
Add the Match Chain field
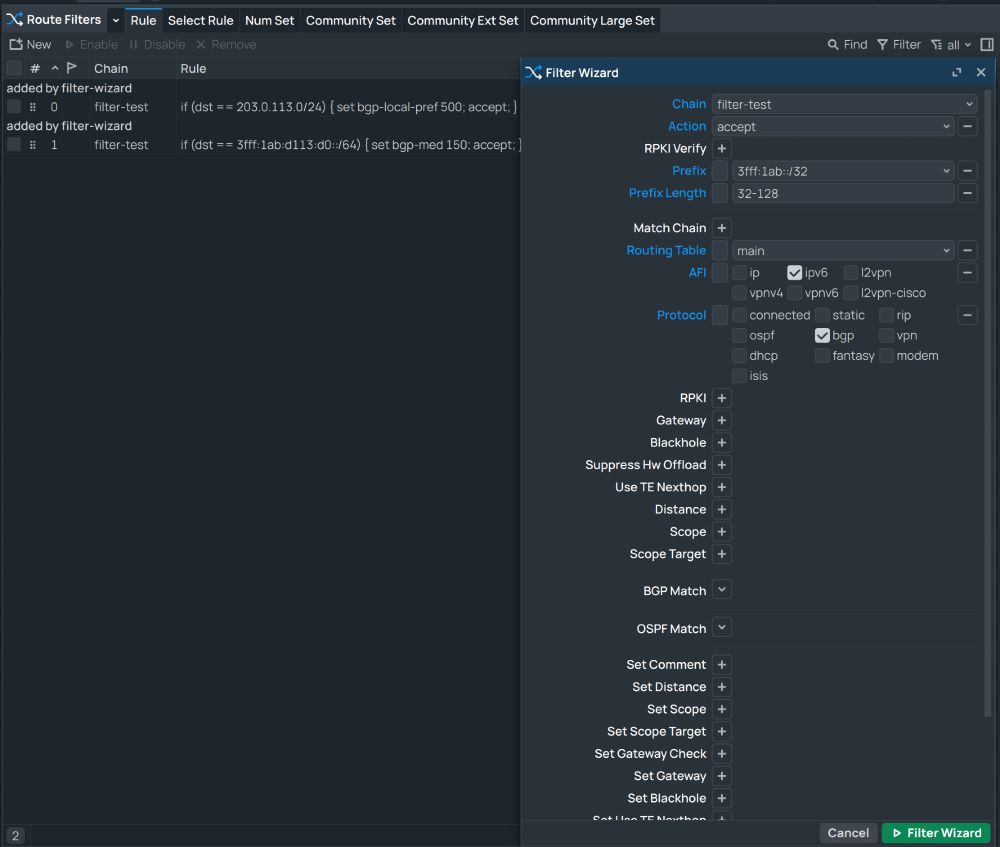(x=721, y=228)
